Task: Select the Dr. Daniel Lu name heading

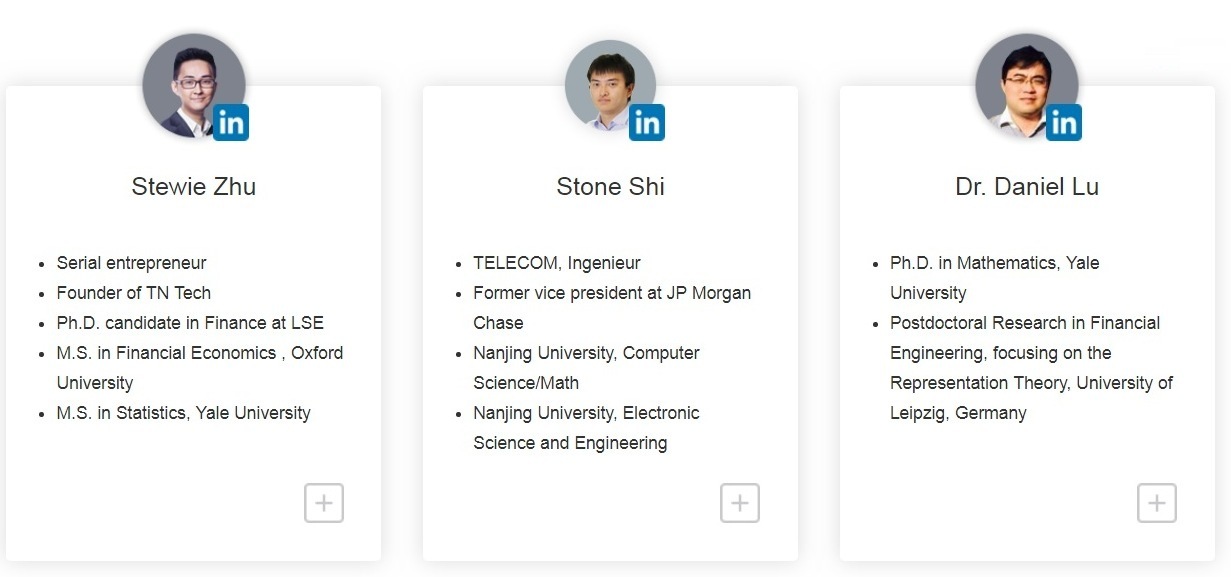Action: tap(1027, 187)
